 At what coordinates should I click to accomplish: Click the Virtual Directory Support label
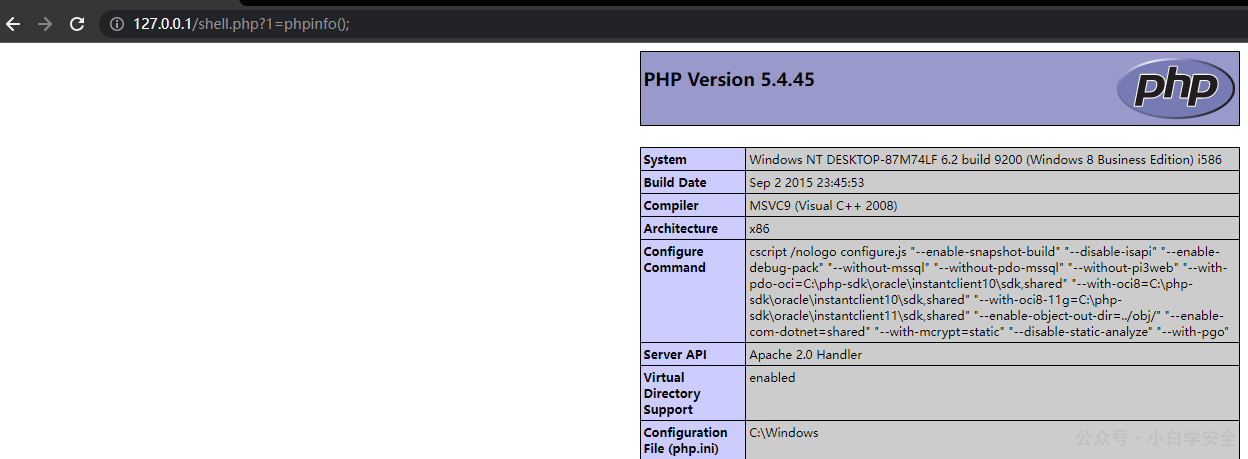[693, 394]
